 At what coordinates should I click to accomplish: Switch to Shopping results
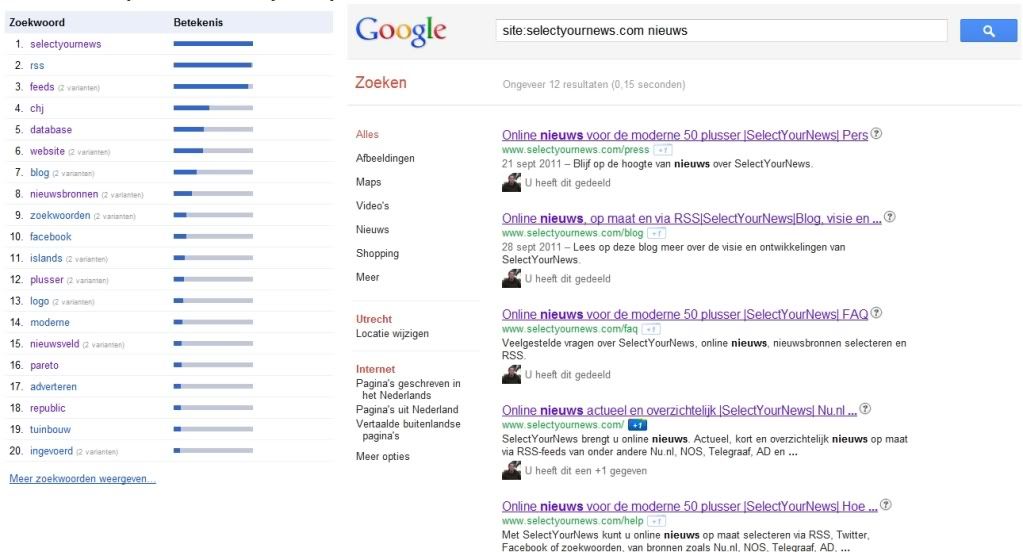click(x=377, y=253)
